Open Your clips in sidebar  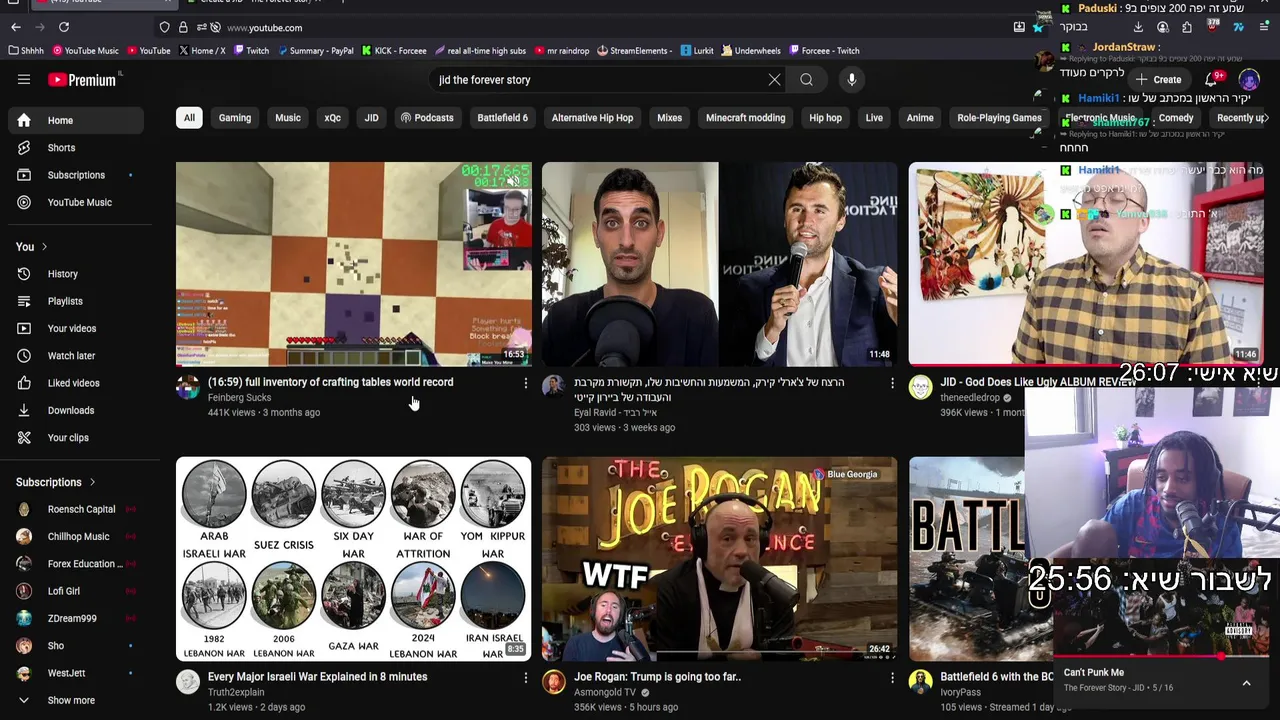coord(76,437)
